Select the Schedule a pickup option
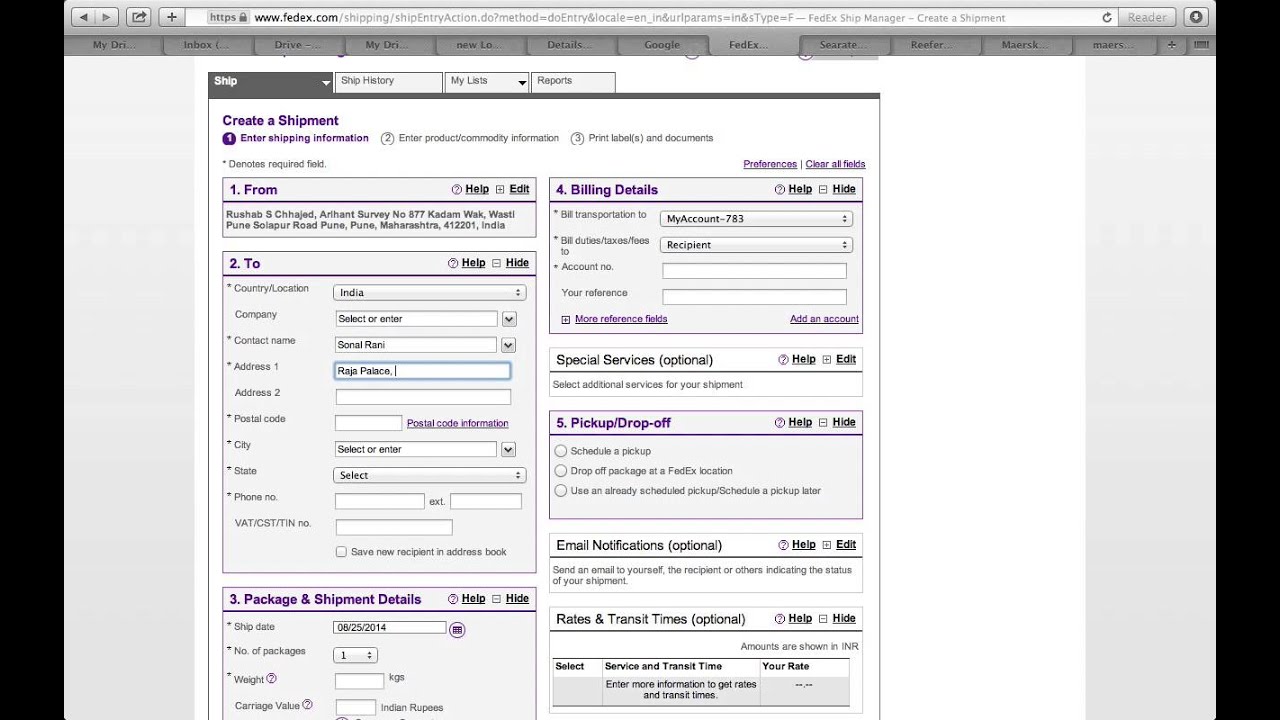This screenshot has height=720, width=1280. [x=560, y=451]
